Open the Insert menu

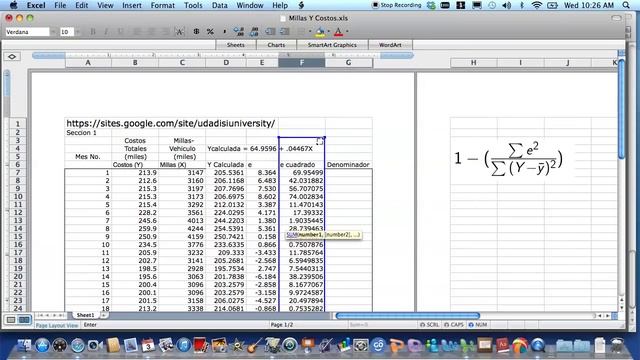[x=132, y=5]
